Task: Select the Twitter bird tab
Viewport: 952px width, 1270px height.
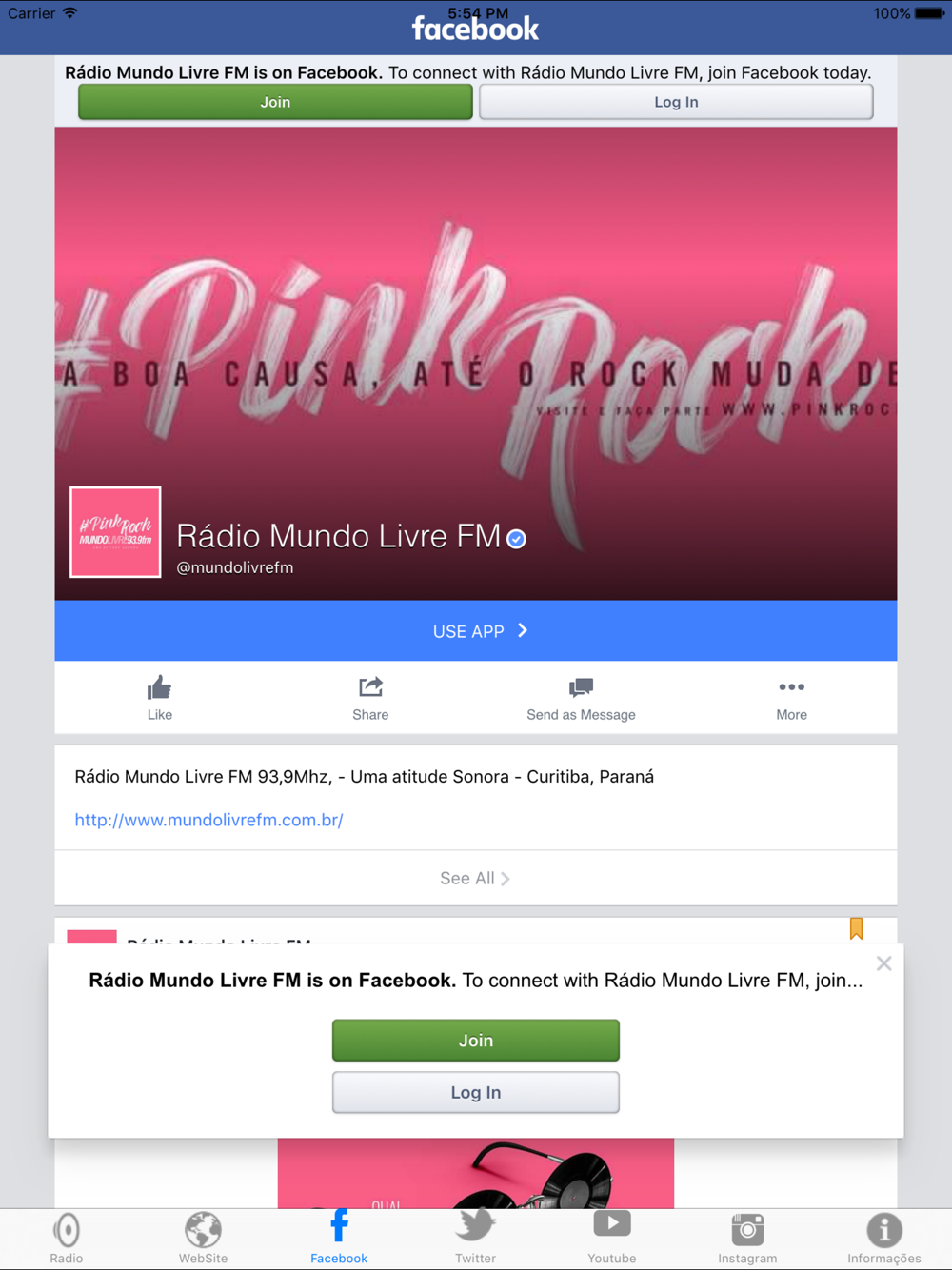Action: 475,1239
